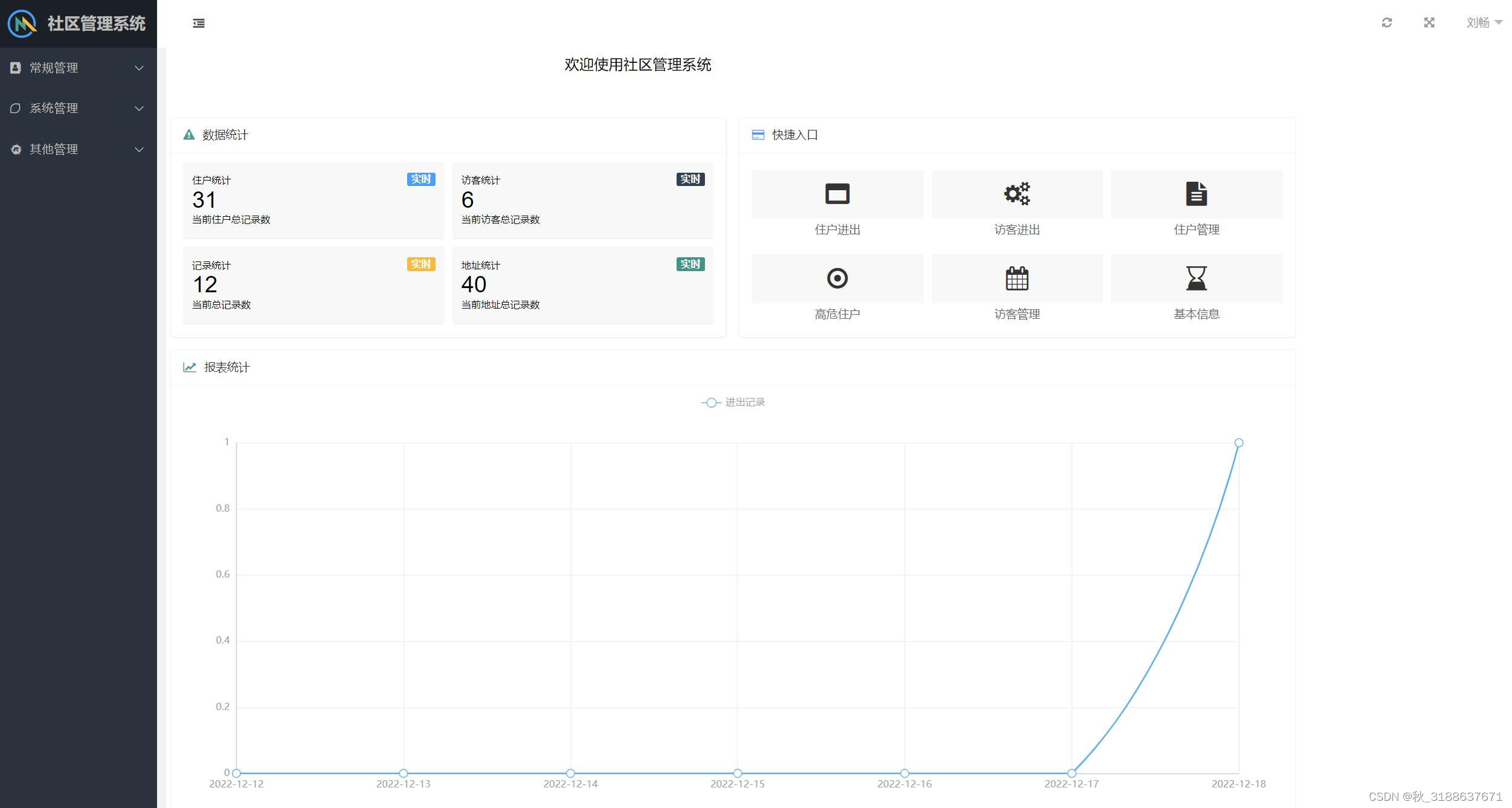Screen dimensions: 1512x808
Task: Click the 报表统计 panel title
Action: pos(227,367)
